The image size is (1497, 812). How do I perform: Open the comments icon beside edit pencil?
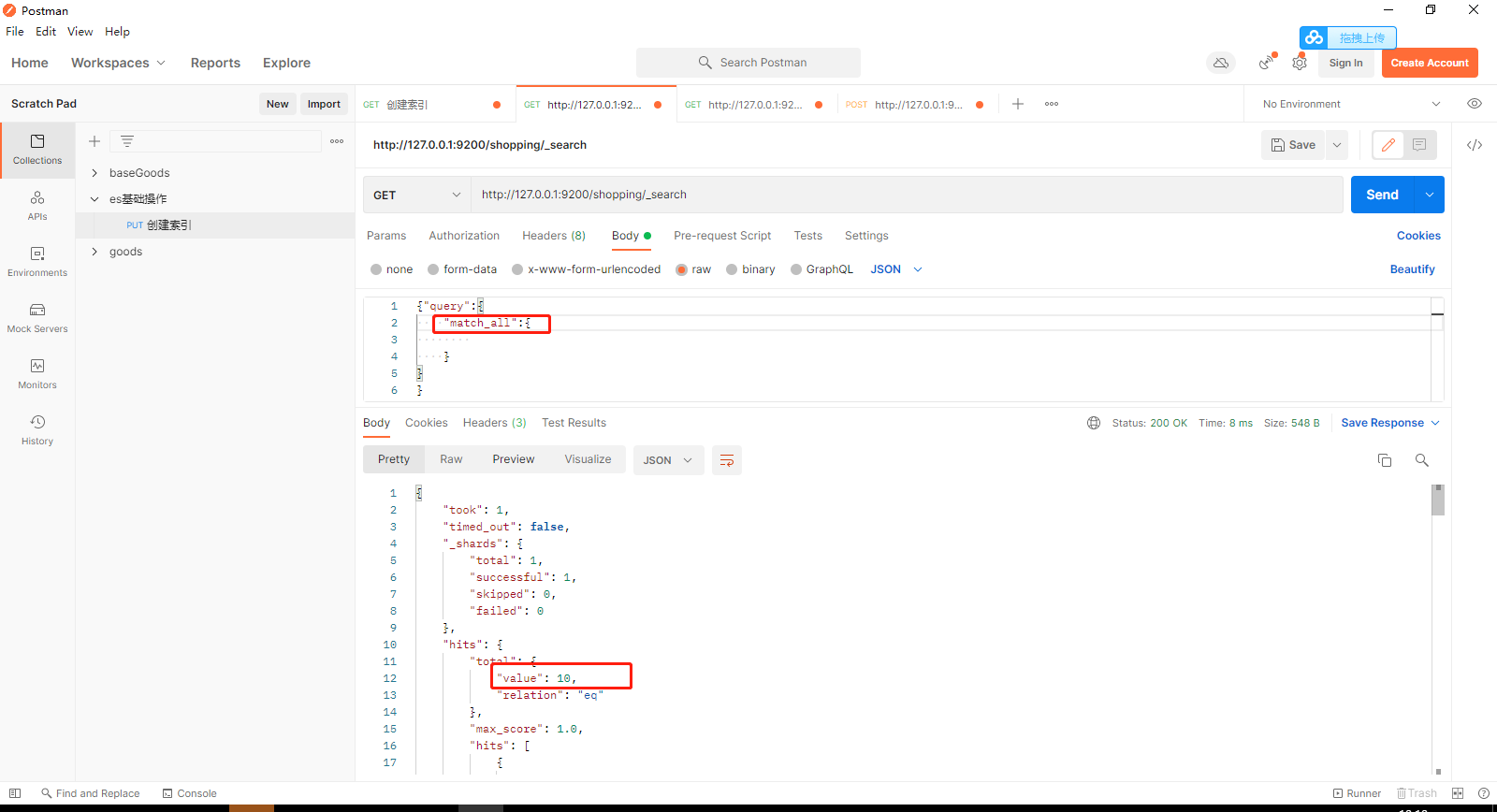pyautogui.click(x=1419, y=145)
